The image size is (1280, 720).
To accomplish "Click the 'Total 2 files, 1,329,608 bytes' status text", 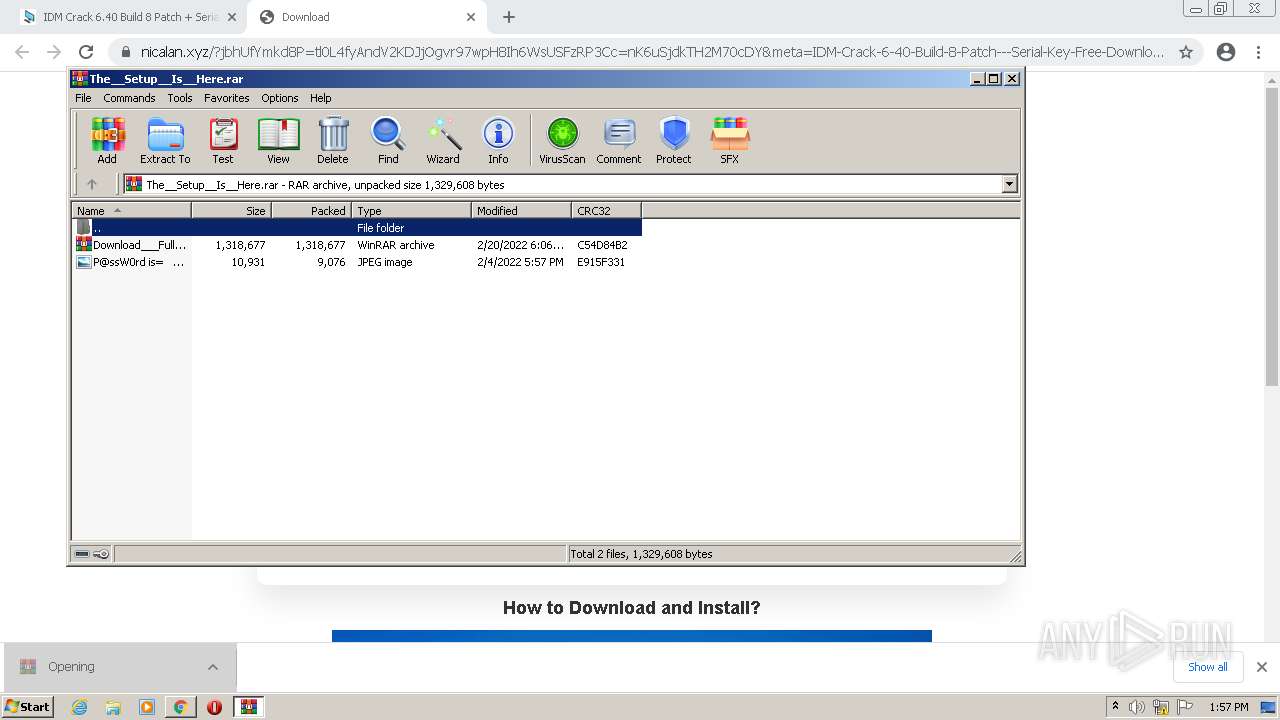I will [641, 554].
